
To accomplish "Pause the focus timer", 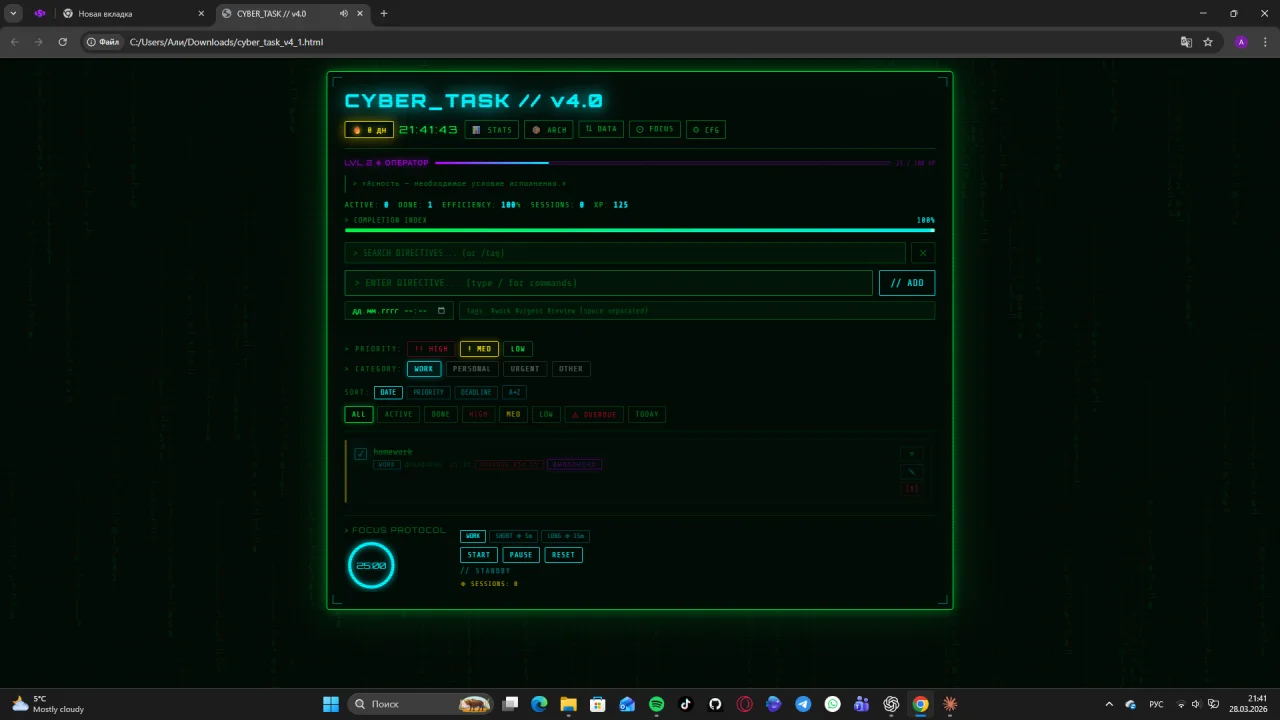I will pyautogui.click(x=520, y=555).
